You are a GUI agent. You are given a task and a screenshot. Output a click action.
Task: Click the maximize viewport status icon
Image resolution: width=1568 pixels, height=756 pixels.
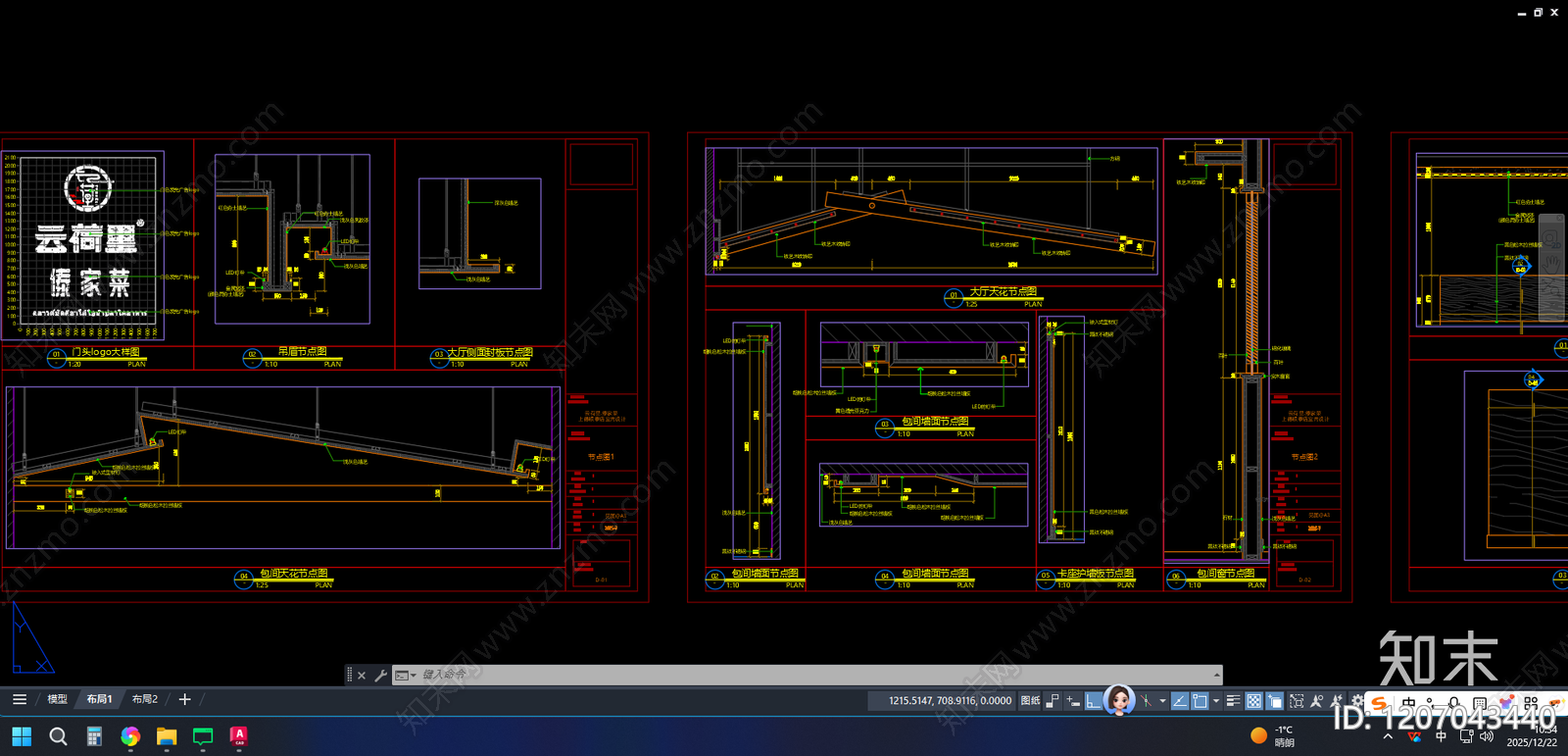1297,700
